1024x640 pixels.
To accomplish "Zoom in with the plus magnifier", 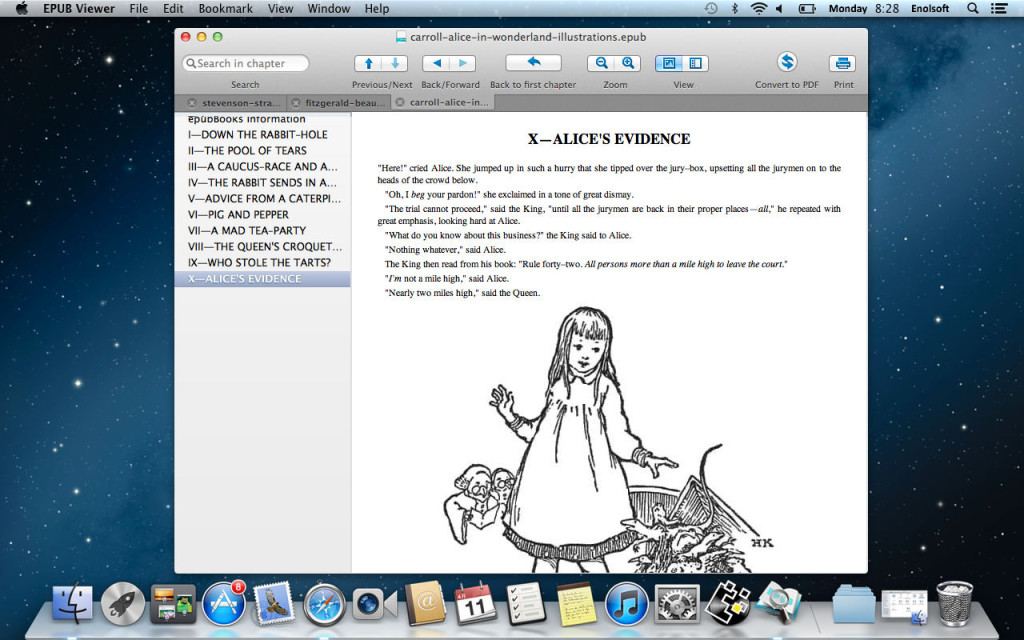I will pyautogui.click(x=628, y=63).
